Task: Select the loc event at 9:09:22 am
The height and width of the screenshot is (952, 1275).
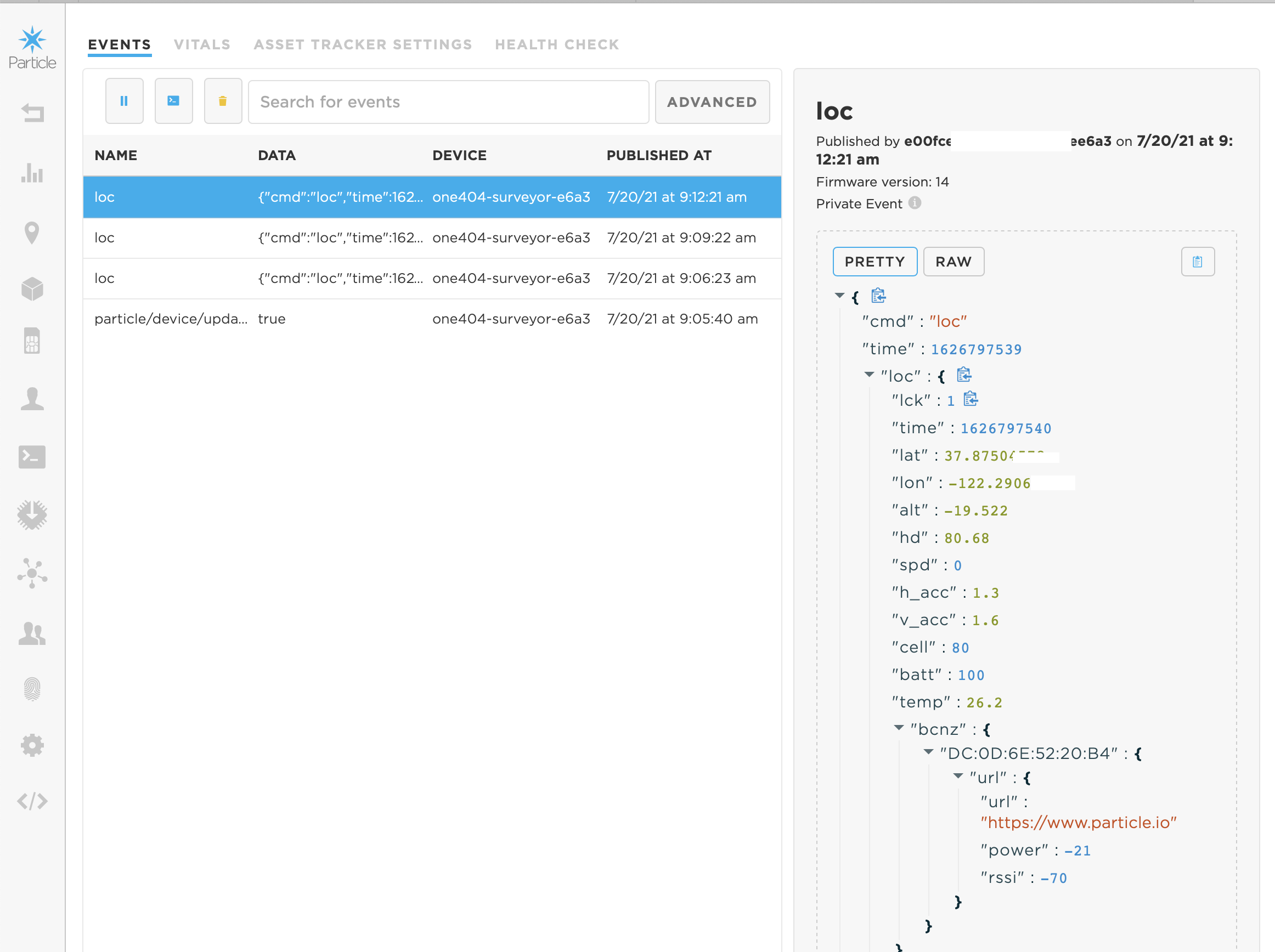Action: click(432, 238)
